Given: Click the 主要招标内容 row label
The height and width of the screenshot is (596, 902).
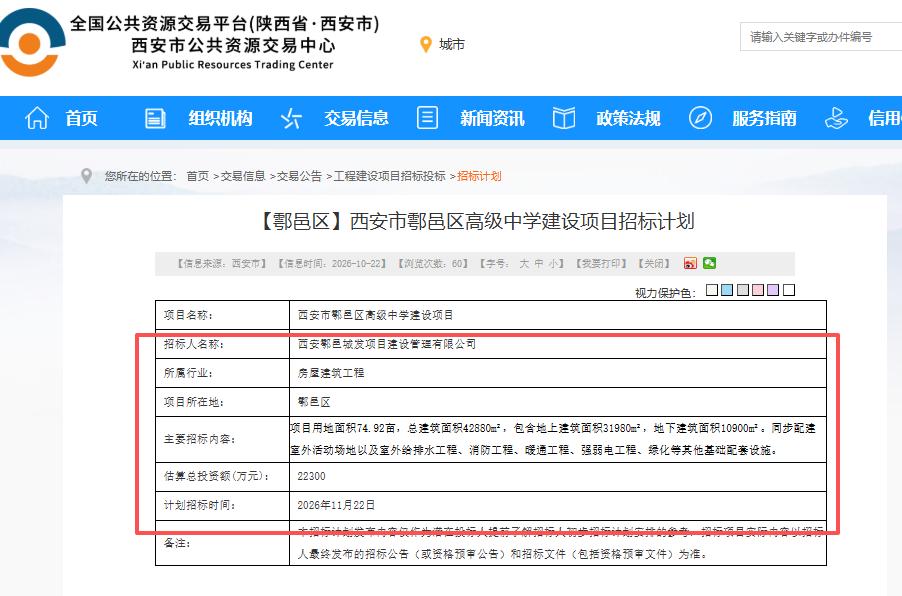Looking at the screenshot, I should (200, 439).
